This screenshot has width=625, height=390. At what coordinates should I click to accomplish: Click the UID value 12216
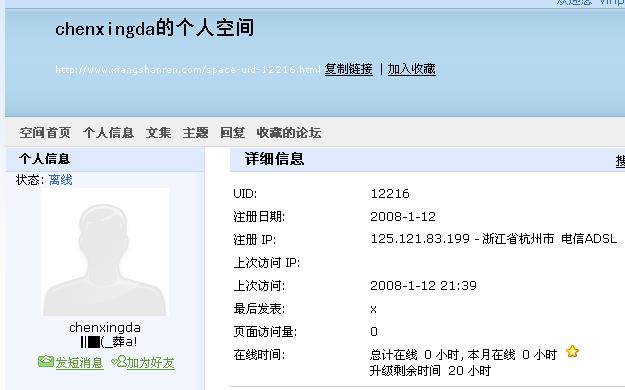pyautogui.click(x=390, y=193)
